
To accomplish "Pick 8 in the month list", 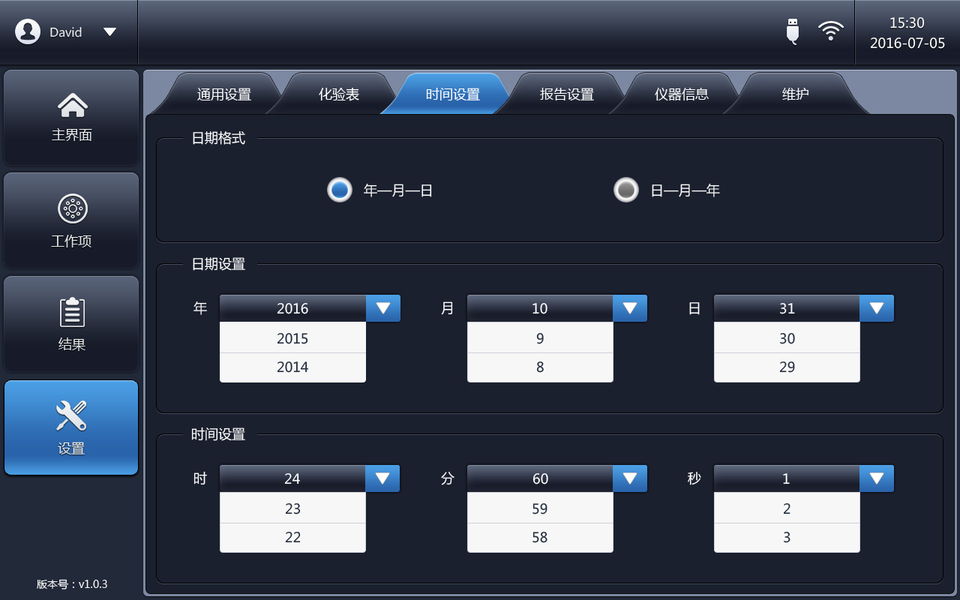I will [540, 367].
